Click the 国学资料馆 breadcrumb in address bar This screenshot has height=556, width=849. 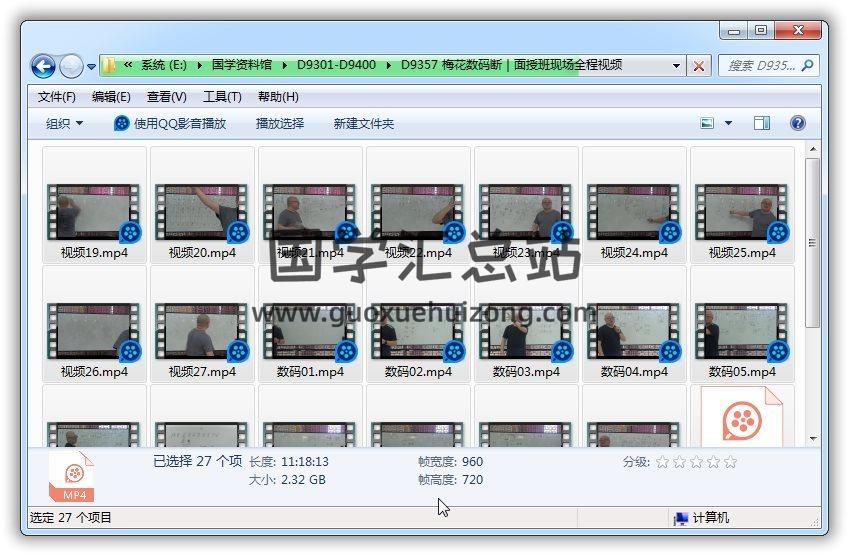coord(244,66)
